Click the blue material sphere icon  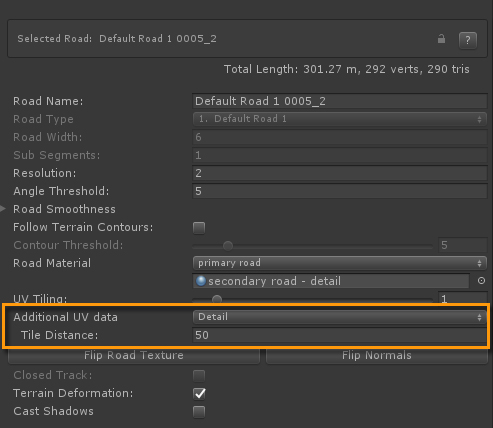tap(201, 281)
